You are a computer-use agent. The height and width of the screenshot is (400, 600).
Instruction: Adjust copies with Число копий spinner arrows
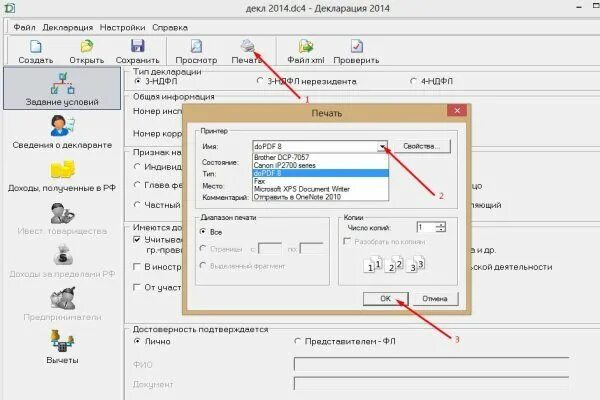point(441,227)
